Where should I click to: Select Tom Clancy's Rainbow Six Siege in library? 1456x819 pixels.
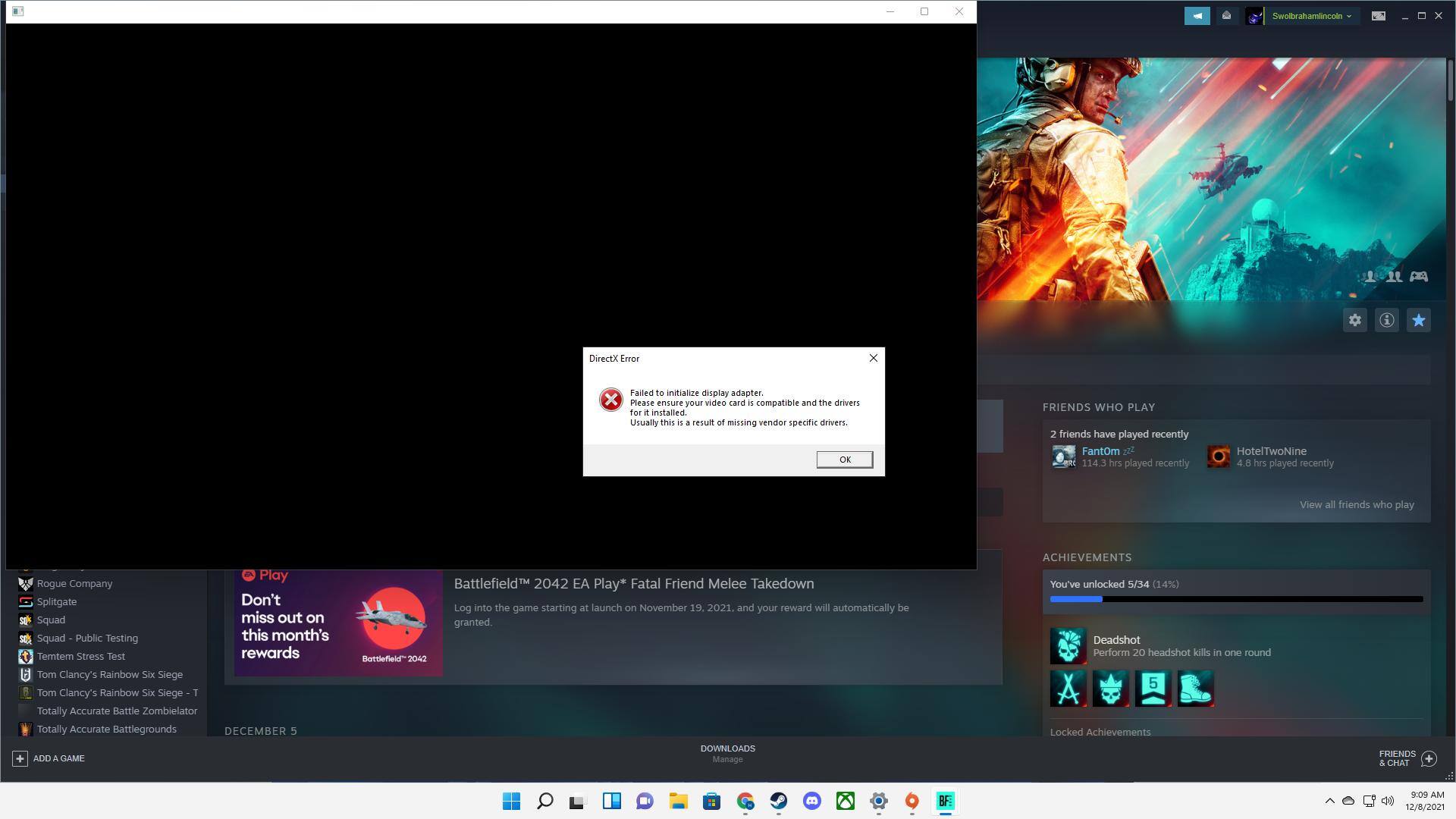click(109, 675)
